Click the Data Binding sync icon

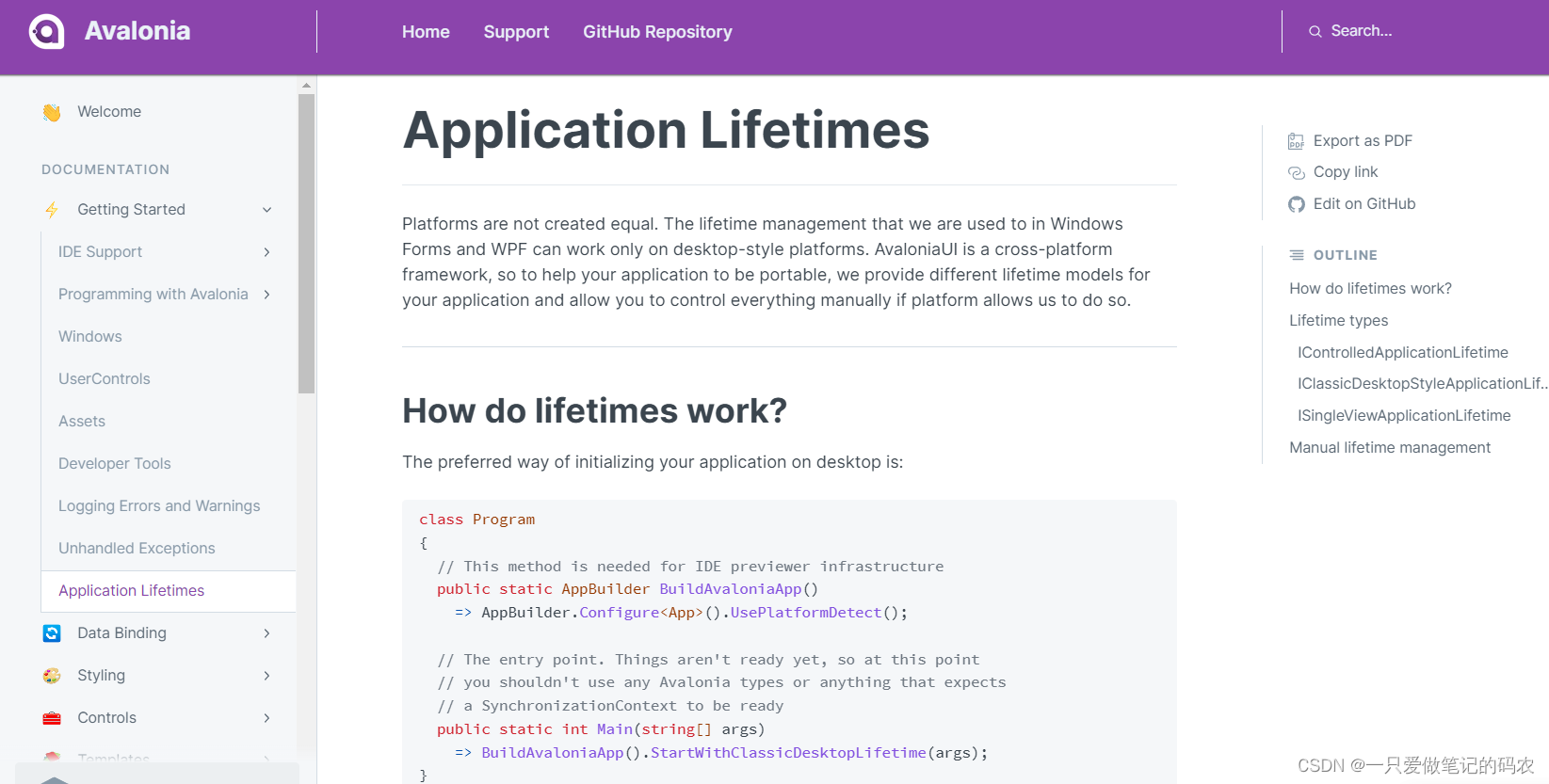pos(52,633)
